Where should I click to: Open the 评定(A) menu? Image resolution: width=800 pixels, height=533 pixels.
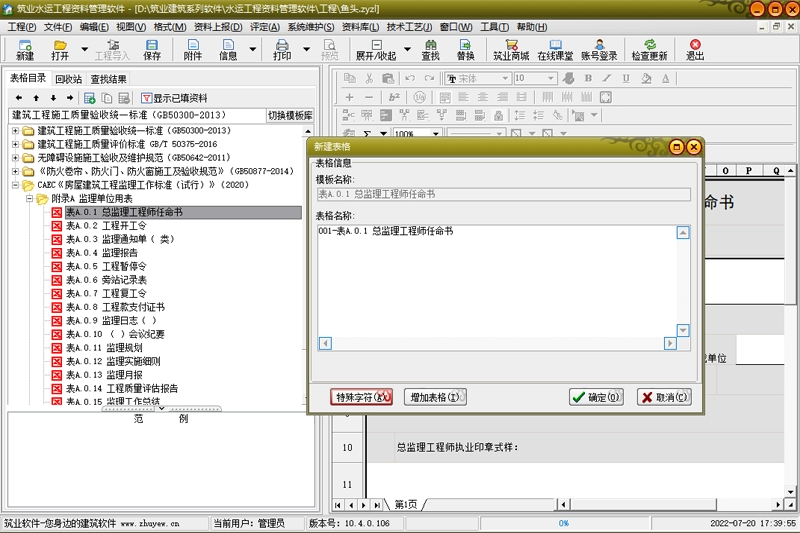point(265,27)
